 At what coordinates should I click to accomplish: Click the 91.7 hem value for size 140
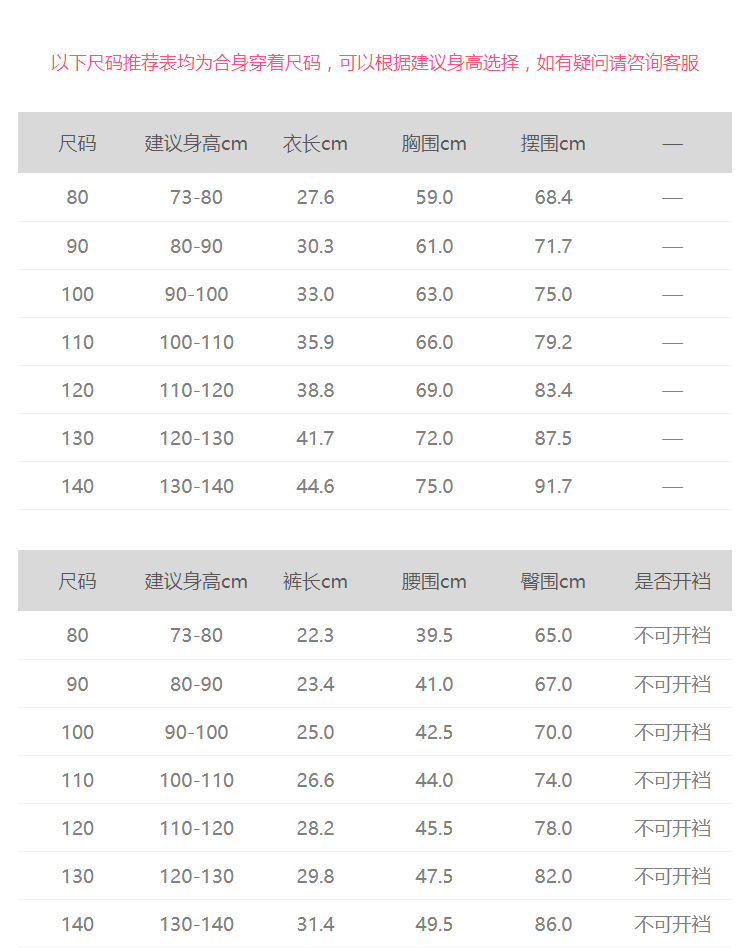[x=553, y=486]
